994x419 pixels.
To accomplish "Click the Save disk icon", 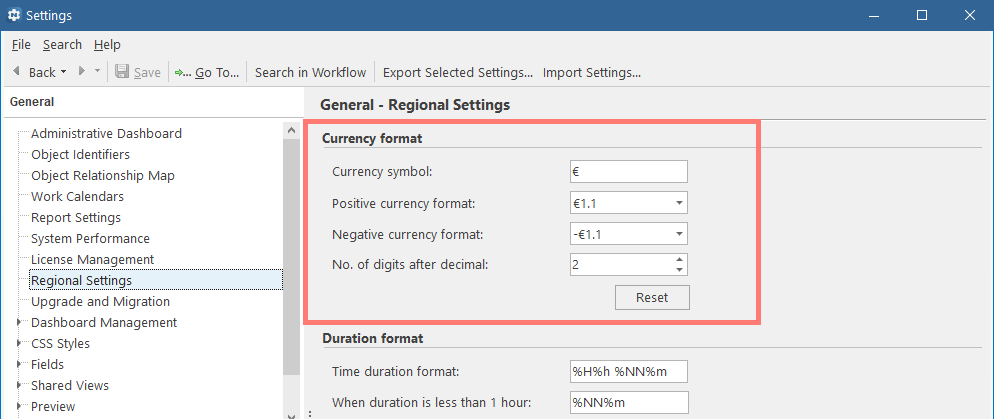I will [122, 72].
